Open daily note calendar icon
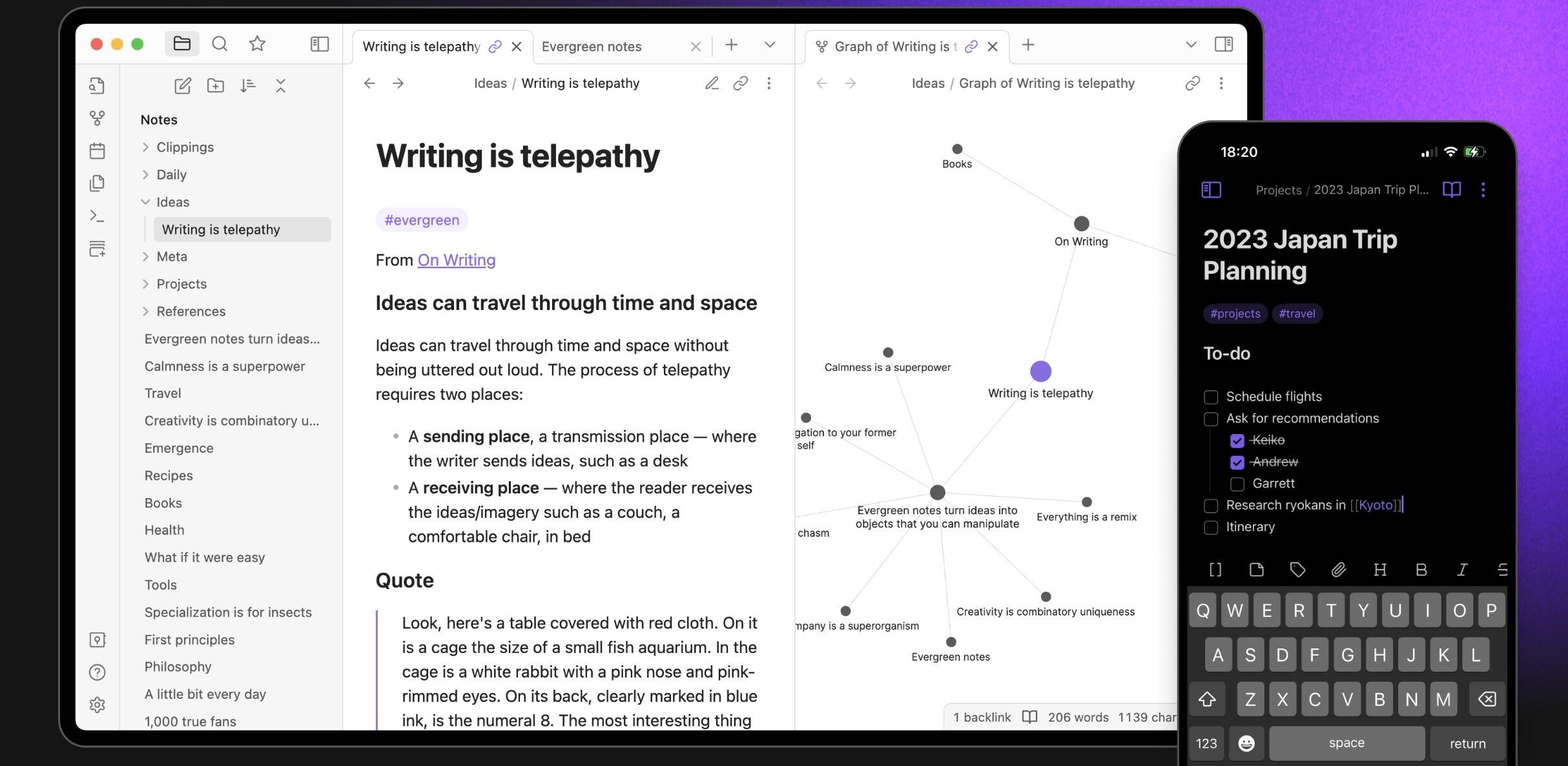The width and height of the screenshot is (1568, 766). pyautogui.click(x=97, y=151)
